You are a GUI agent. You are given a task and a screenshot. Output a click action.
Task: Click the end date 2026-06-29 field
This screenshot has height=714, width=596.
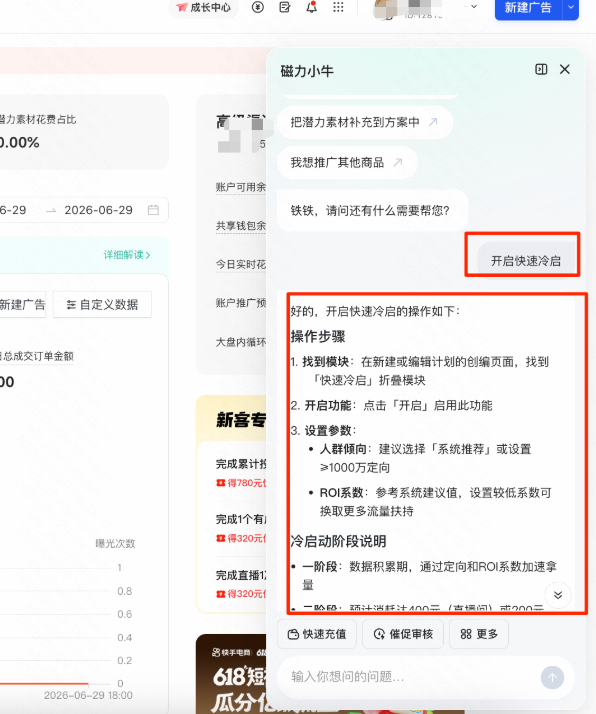pyautogui.click(x=98, y=210)
